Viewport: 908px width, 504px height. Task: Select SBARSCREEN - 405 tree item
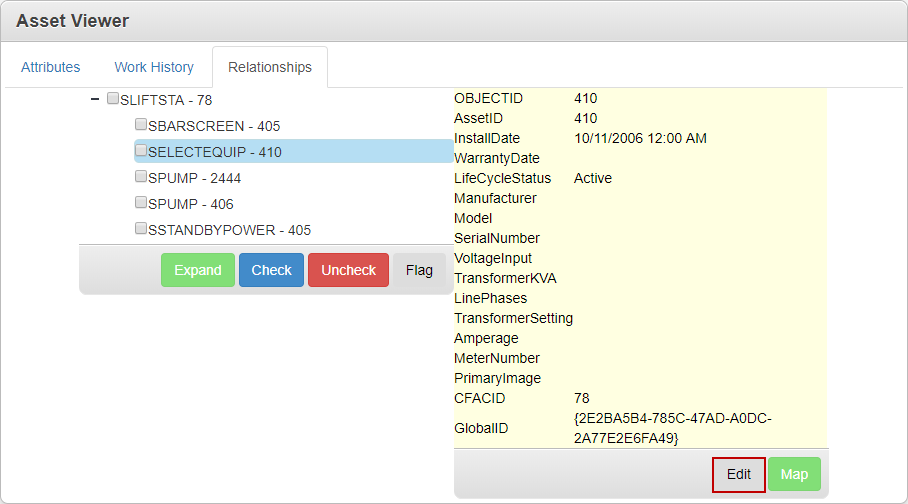pyautogui.click(x=214, y=126)
